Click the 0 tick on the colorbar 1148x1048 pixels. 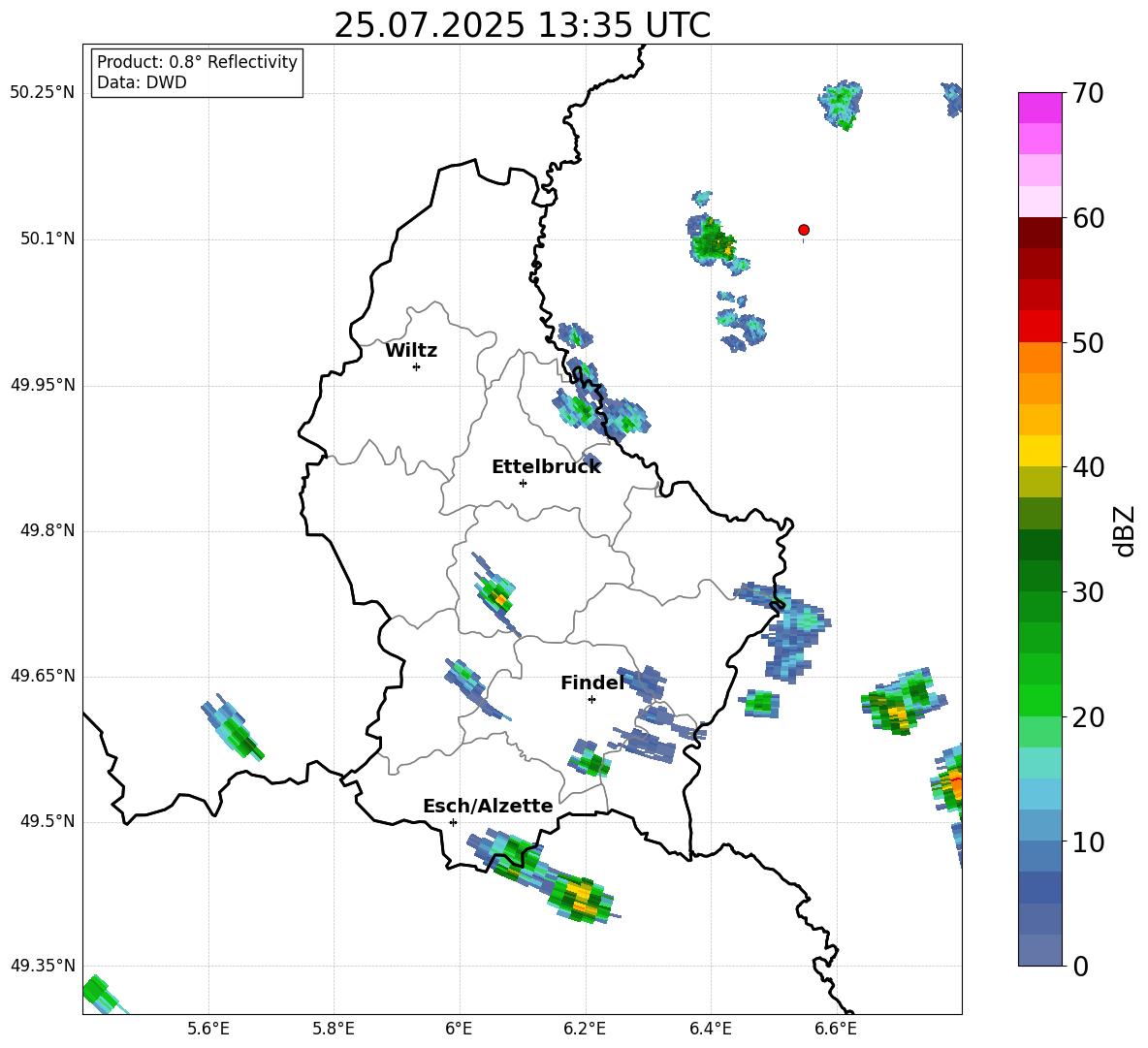pyautogui.click(x=1080, y=966)
